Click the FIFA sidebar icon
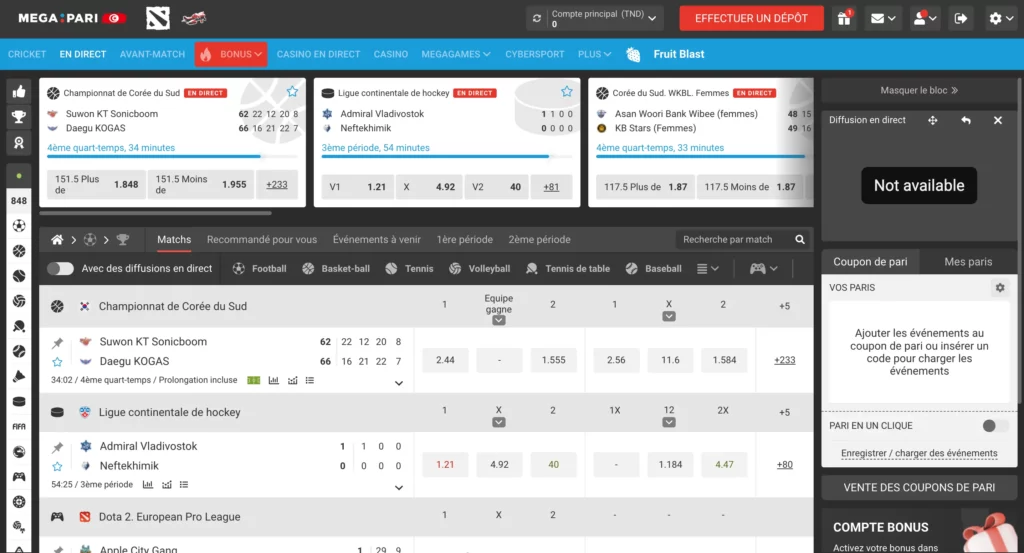The width and height of the screenshot is (1024, 553). click(19, 426)
